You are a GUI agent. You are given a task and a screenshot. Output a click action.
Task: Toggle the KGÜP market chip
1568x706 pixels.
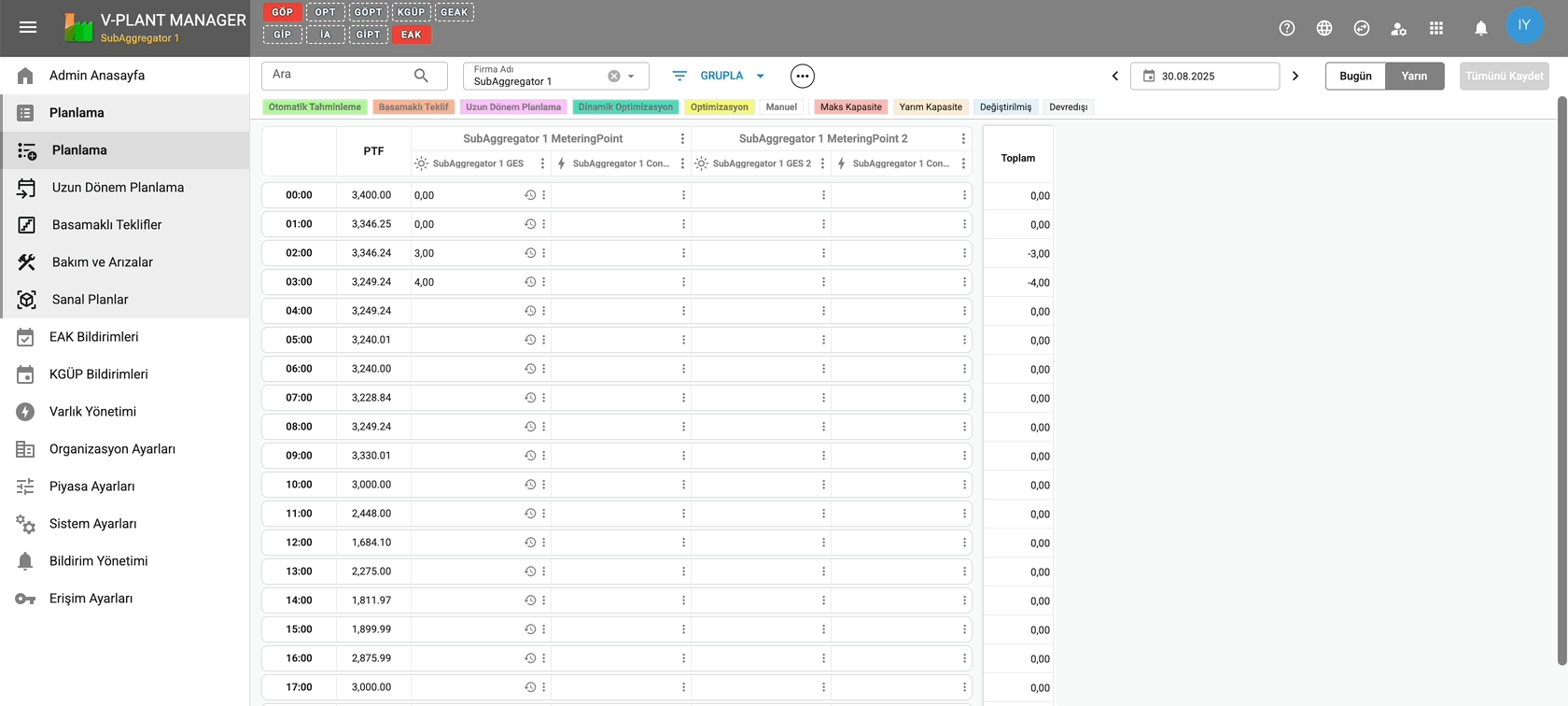411,12
